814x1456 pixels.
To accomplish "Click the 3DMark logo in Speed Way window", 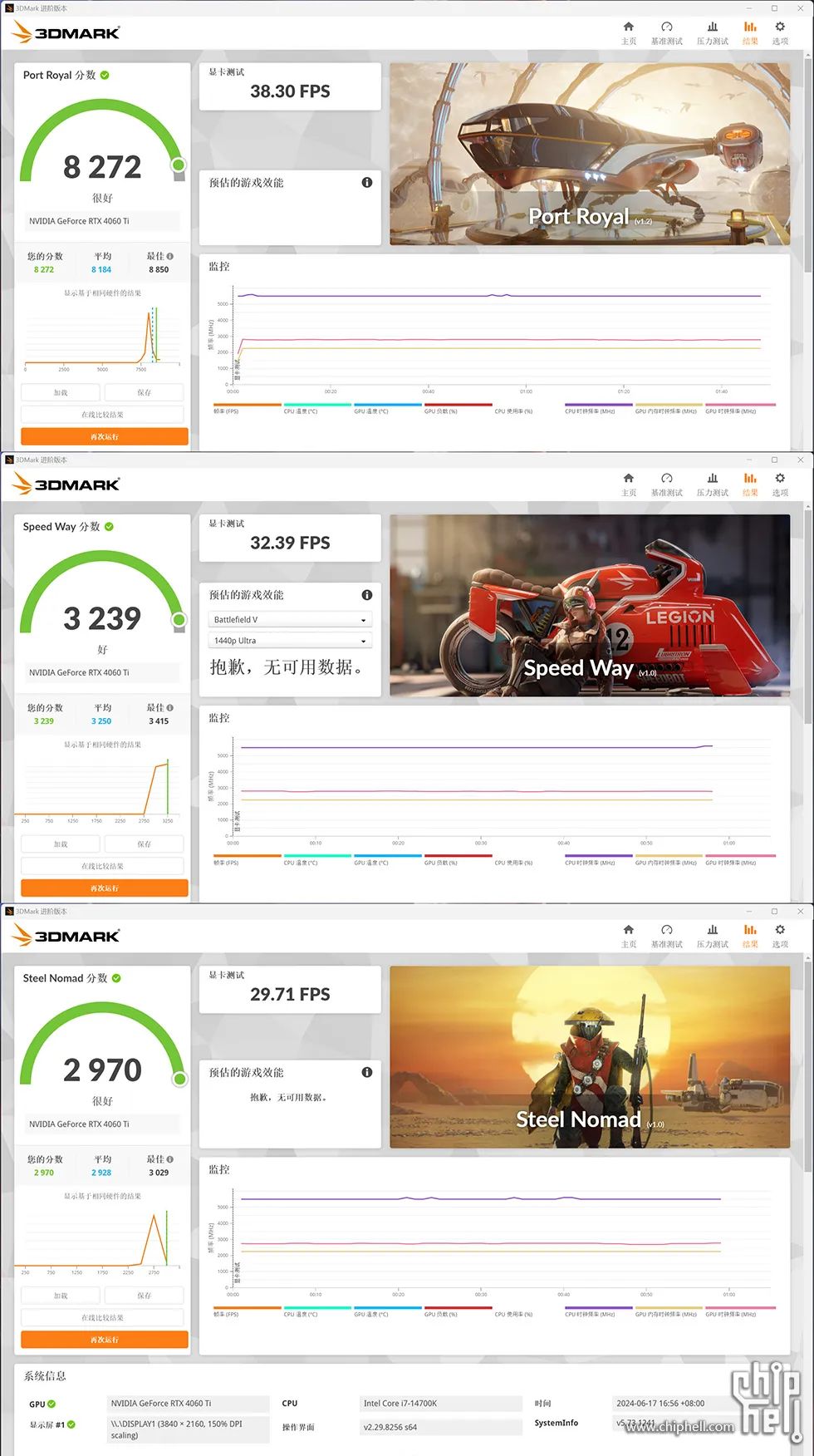I will (x=66, y=484).
